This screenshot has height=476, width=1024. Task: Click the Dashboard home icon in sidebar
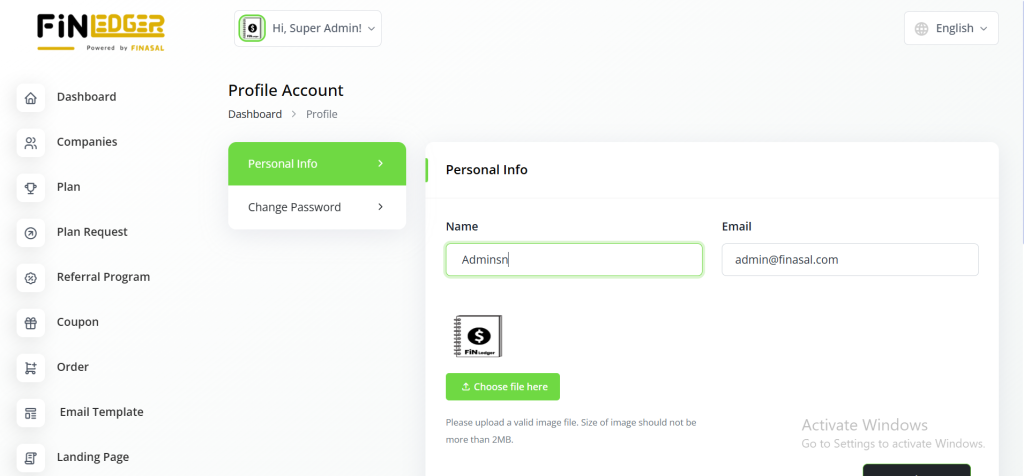(31, 98)
